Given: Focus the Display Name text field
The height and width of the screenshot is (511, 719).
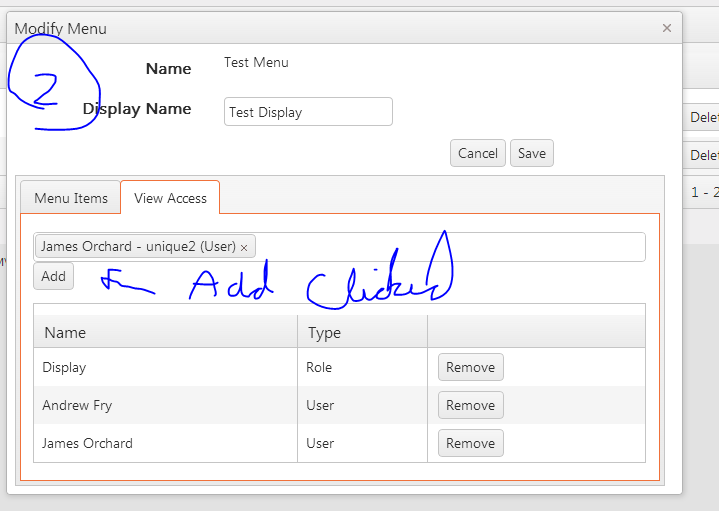Looking at the screenshot, I should (308, 112).
